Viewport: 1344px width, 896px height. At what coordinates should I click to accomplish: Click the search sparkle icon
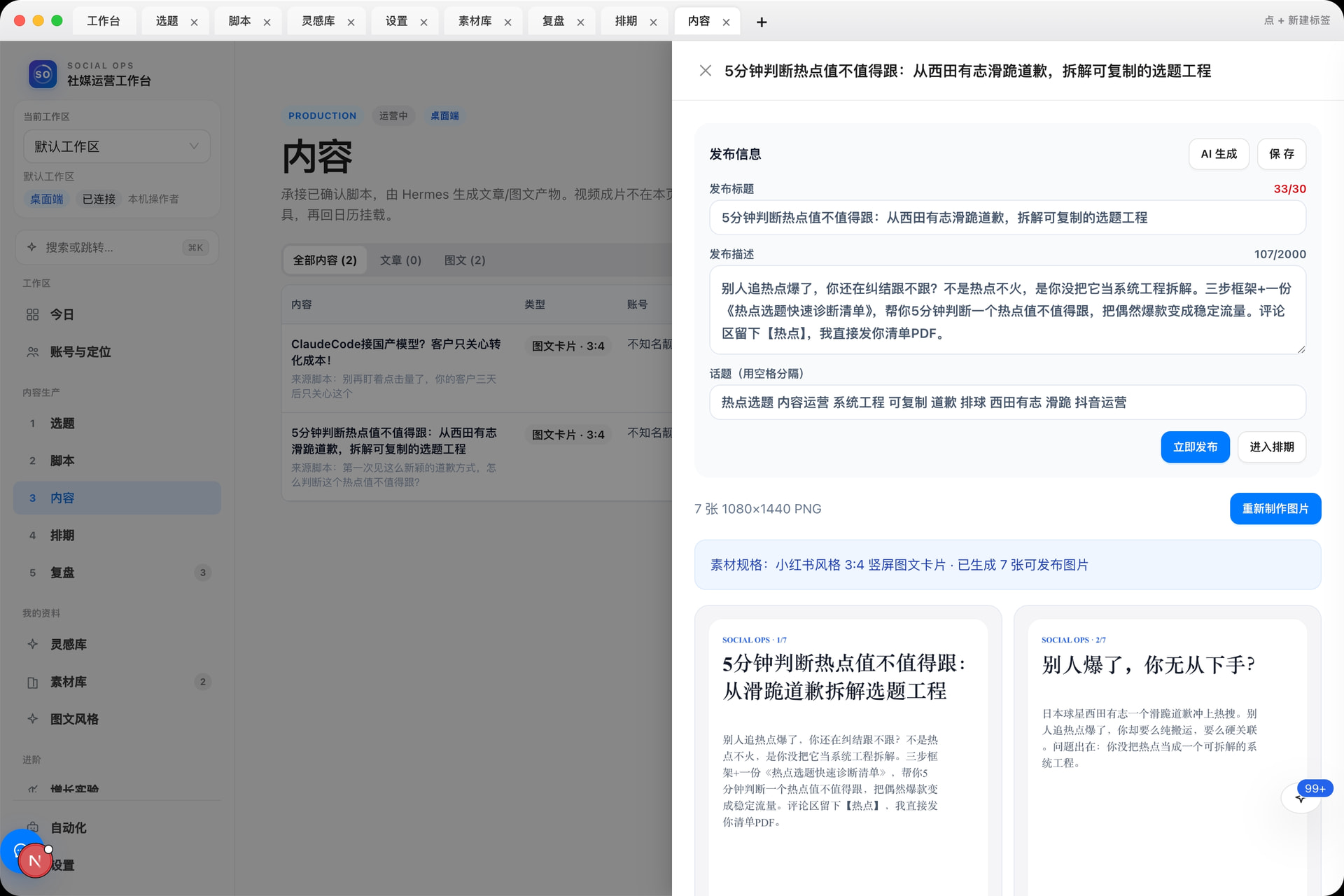(31, 247)
